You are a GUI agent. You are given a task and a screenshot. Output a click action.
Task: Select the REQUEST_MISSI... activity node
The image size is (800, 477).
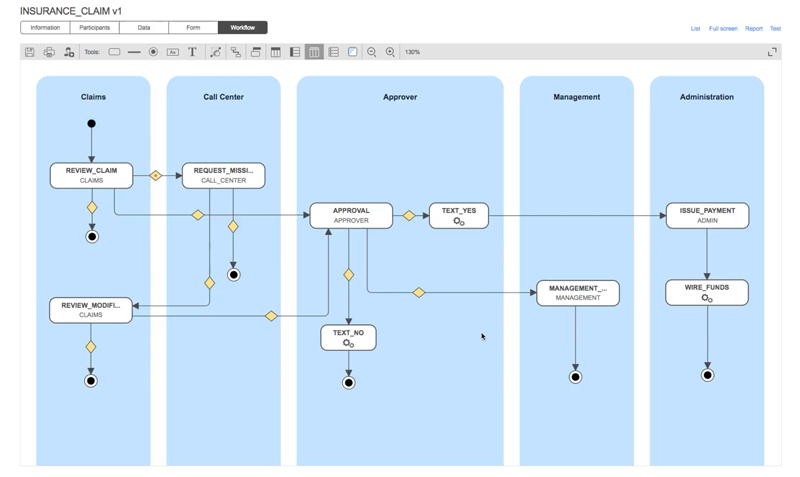(223, 175)
